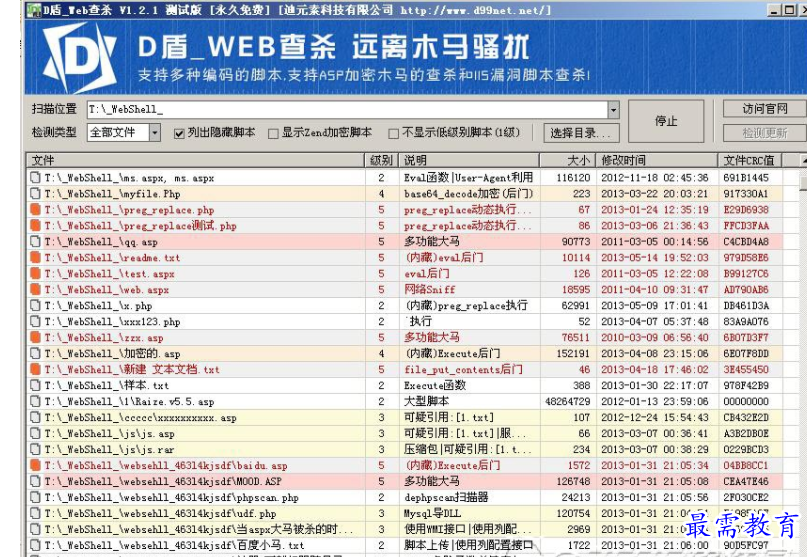Click the file icon of myfile.Php row
Screen dimensions: 807x557
[35, 194]
